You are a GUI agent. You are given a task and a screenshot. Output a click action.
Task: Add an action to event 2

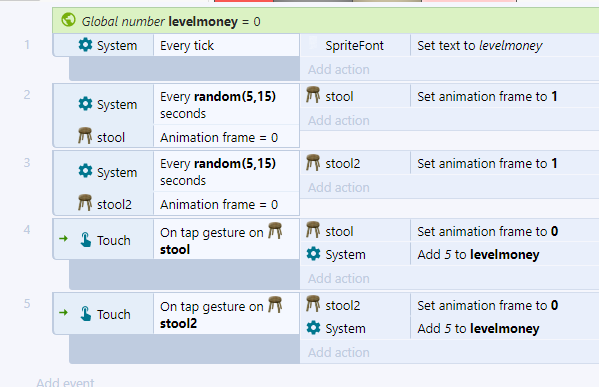click(339, 120)
